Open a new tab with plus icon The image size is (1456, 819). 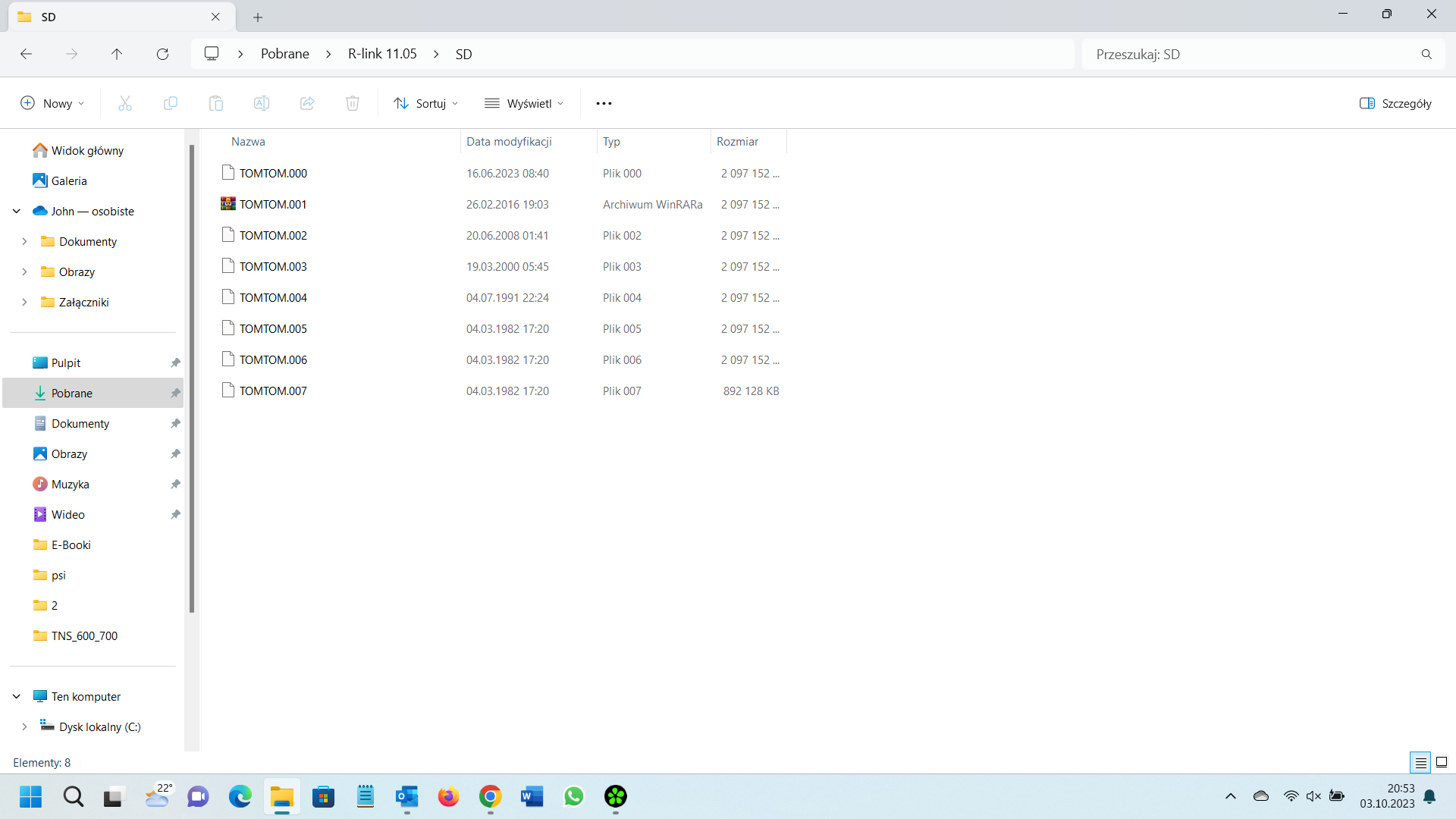[258, 17]
